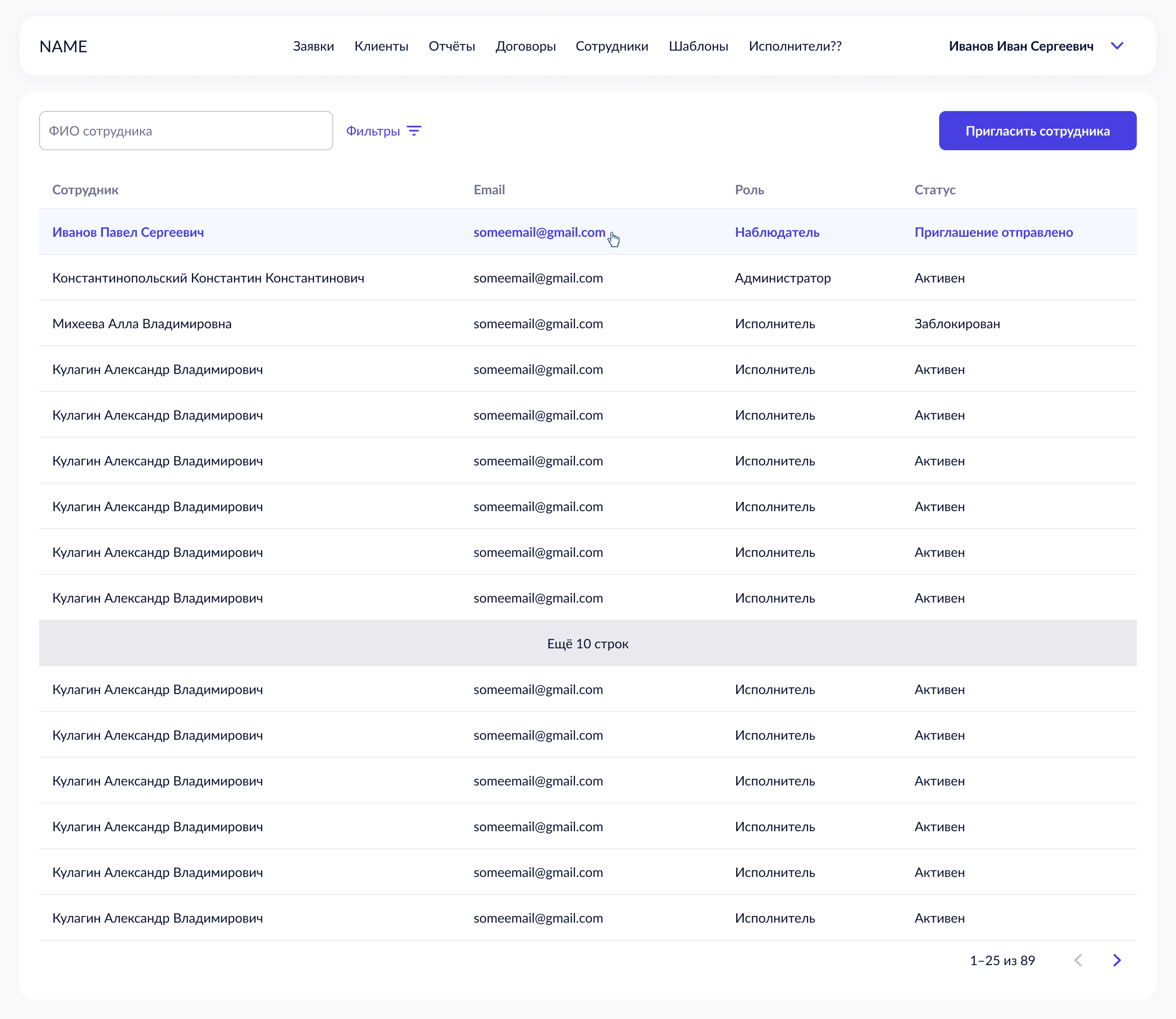Open the Исполнители?? menu item

point(795,46)
